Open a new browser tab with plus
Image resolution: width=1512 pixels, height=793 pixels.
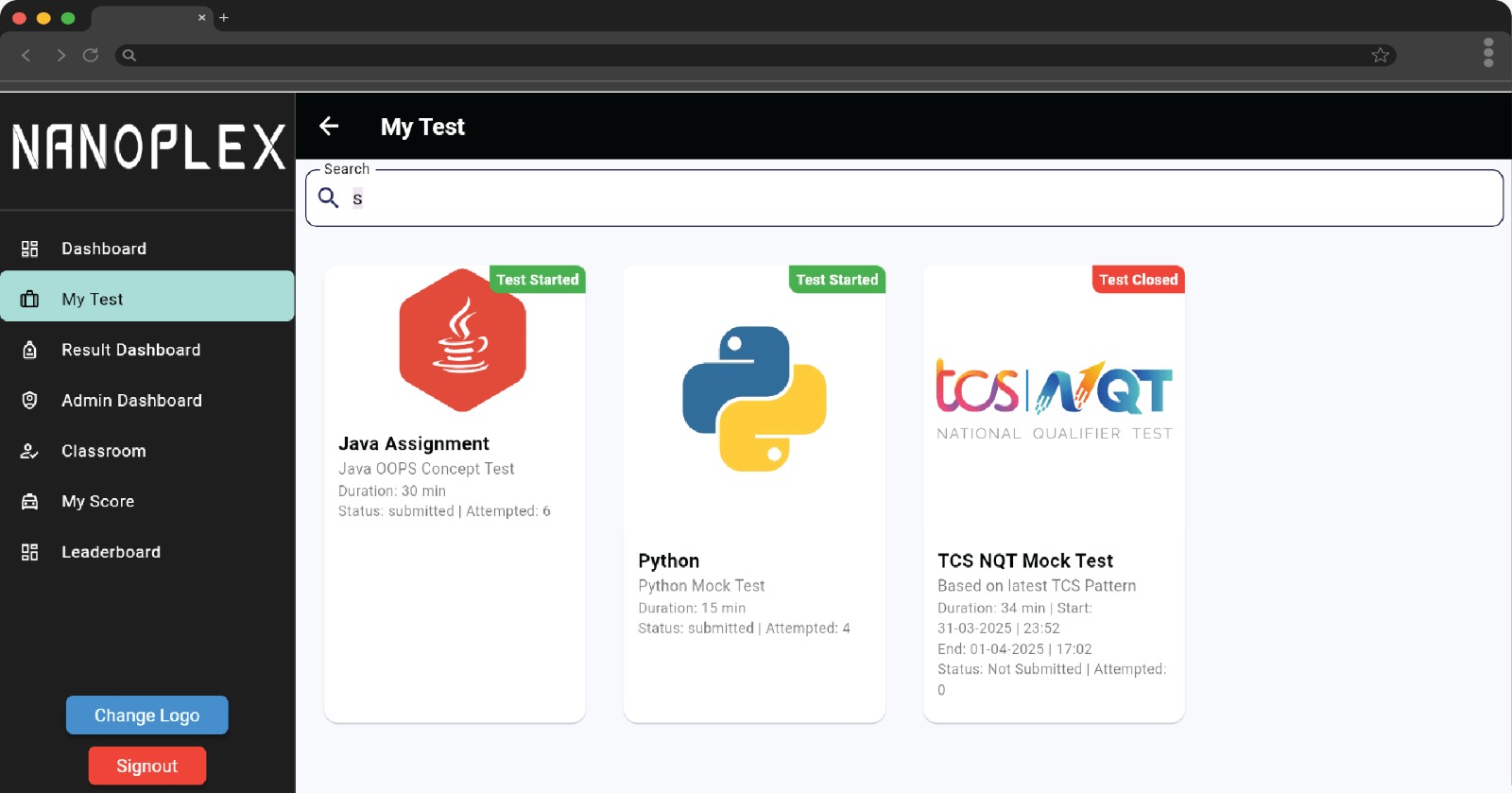(x=224, y=17)
